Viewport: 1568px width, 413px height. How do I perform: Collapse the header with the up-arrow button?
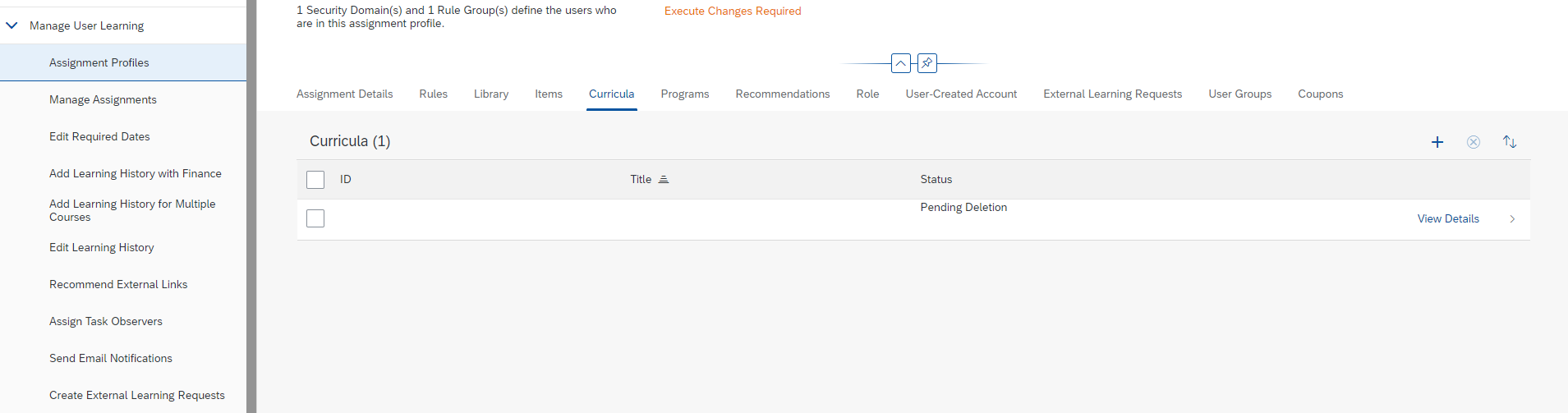[901, 63]
